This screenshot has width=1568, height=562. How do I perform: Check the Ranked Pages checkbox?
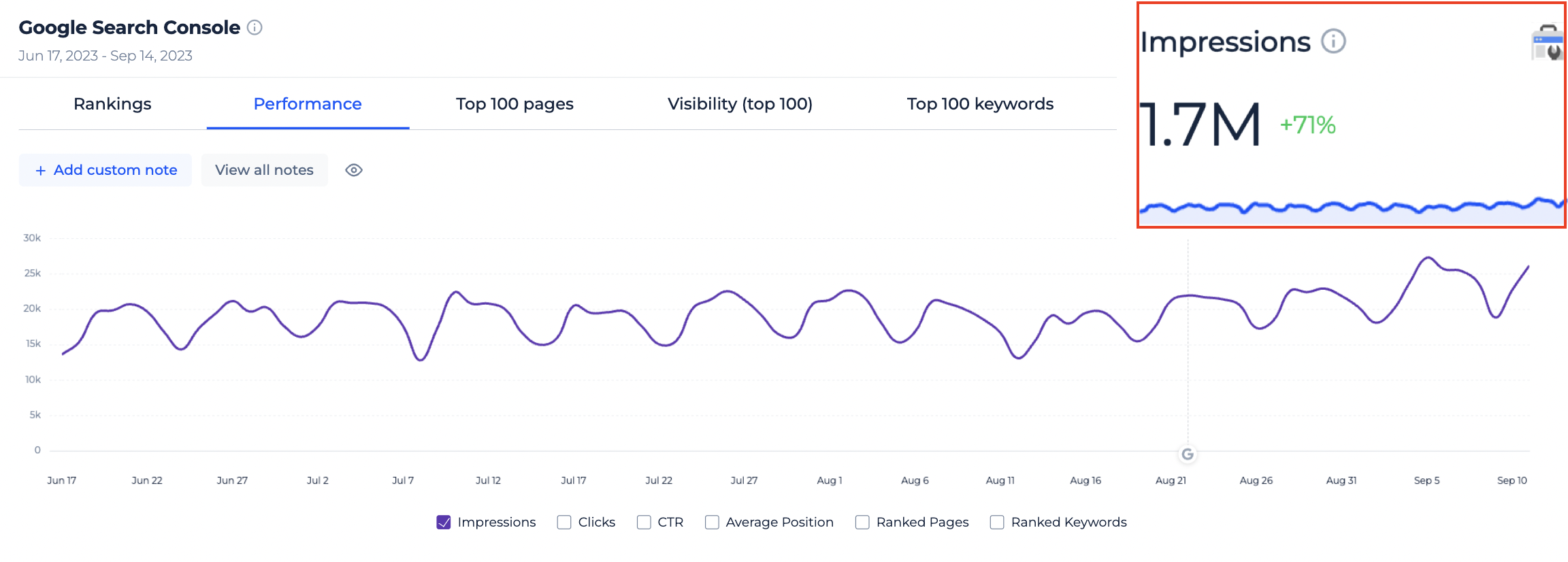tap(862, 522)
